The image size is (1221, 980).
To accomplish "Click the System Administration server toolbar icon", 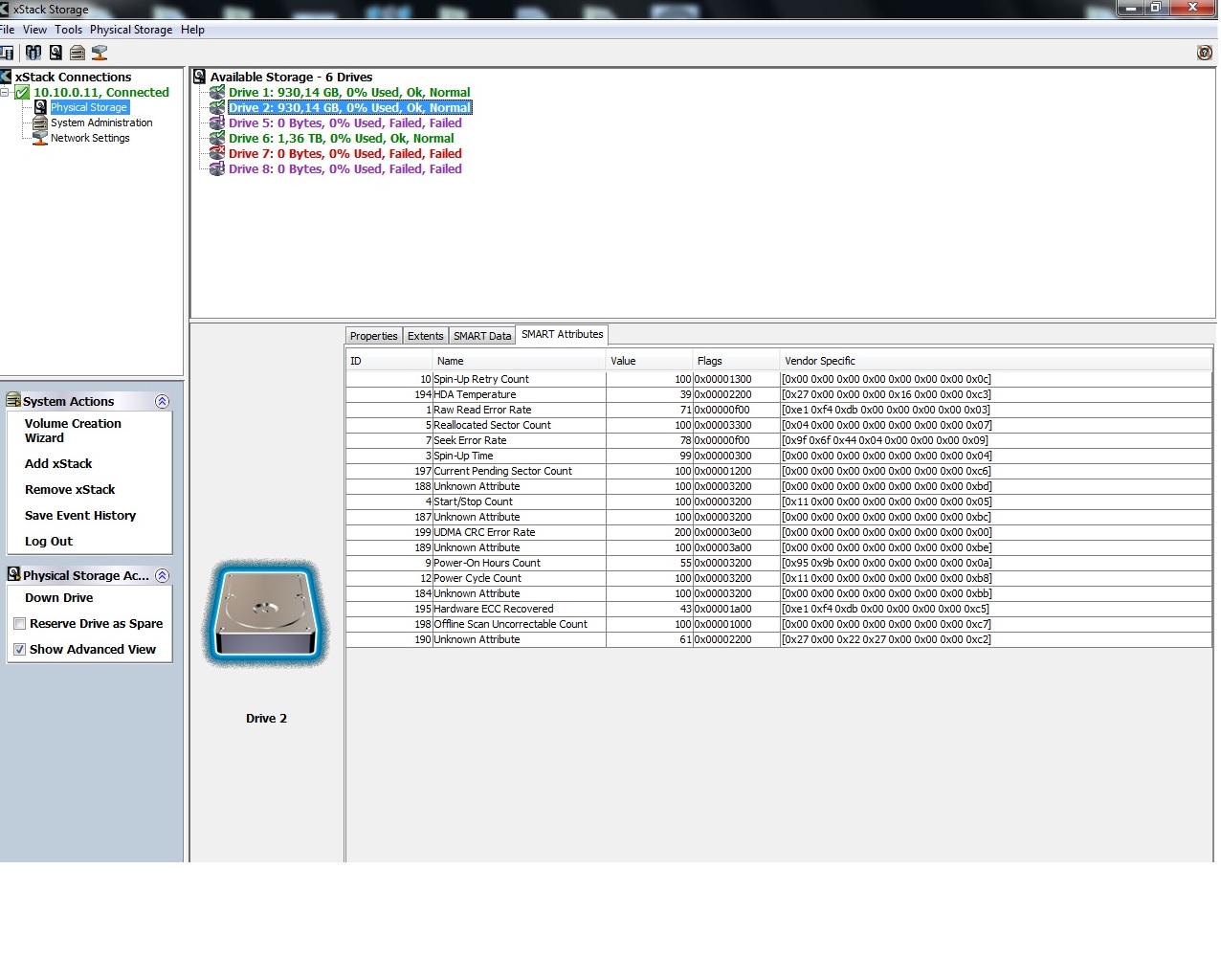I will [78, 53].
